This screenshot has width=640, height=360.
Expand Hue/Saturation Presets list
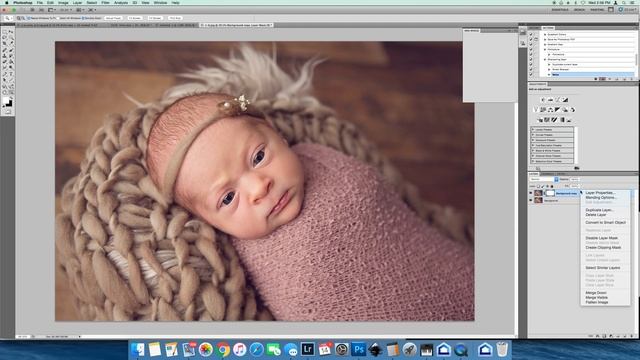tap(533, 146)
